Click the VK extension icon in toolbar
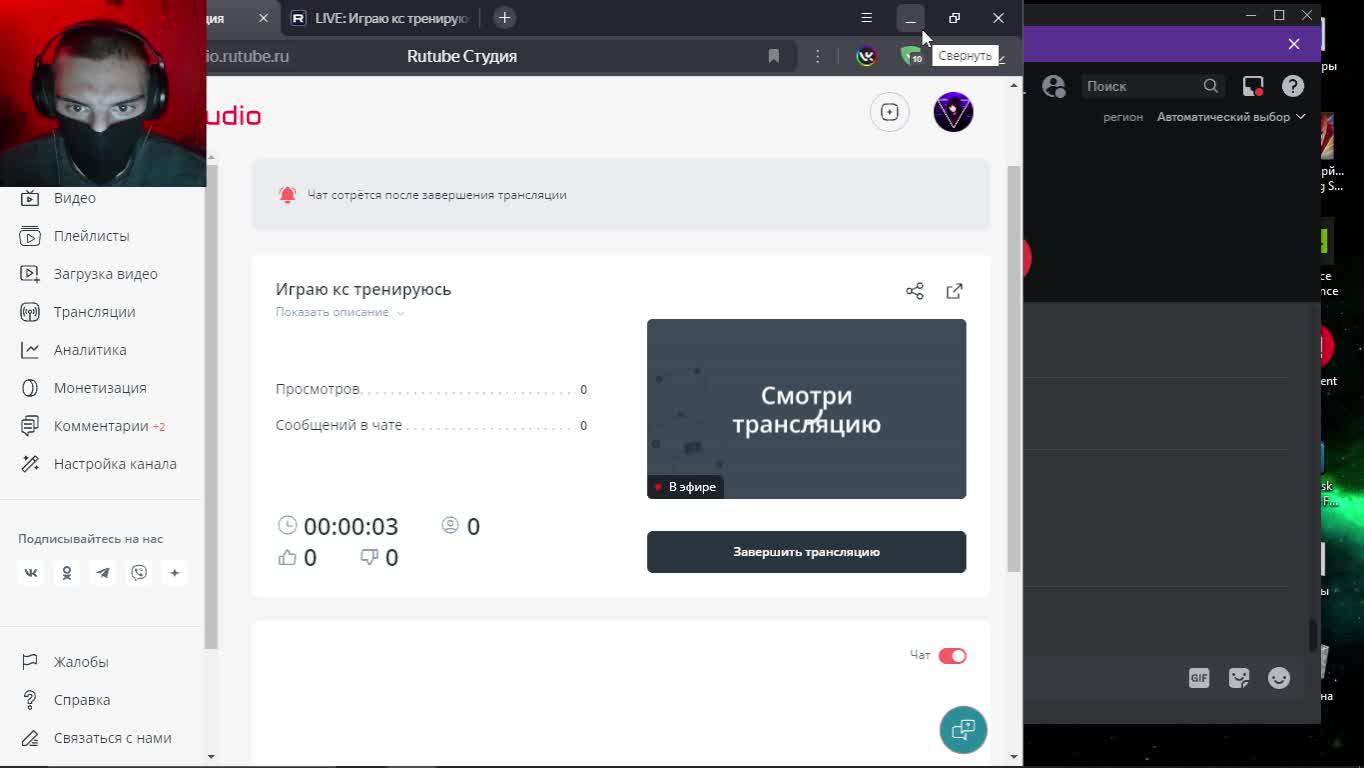Viewport: 1364px width, 768px height. click(x=866, y=57)
